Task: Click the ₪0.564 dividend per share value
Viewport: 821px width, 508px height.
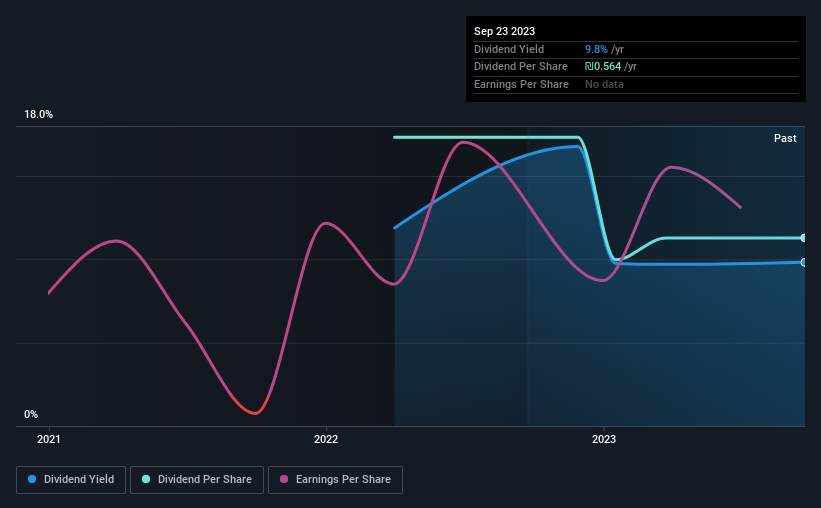Action: pos(603,67)
